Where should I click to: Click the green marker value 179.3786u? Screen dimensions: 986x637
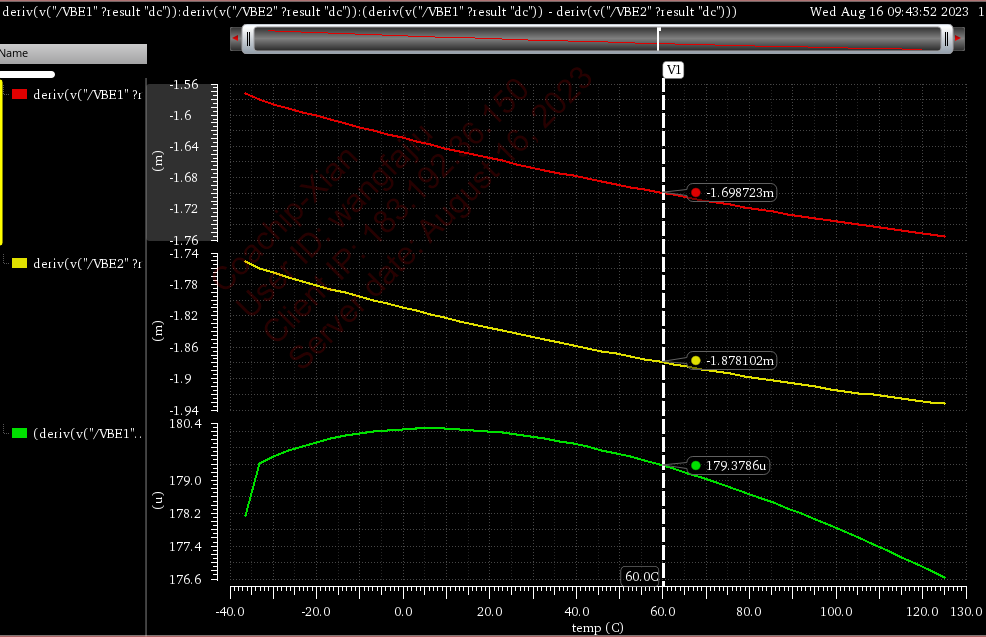pos(735,466)
